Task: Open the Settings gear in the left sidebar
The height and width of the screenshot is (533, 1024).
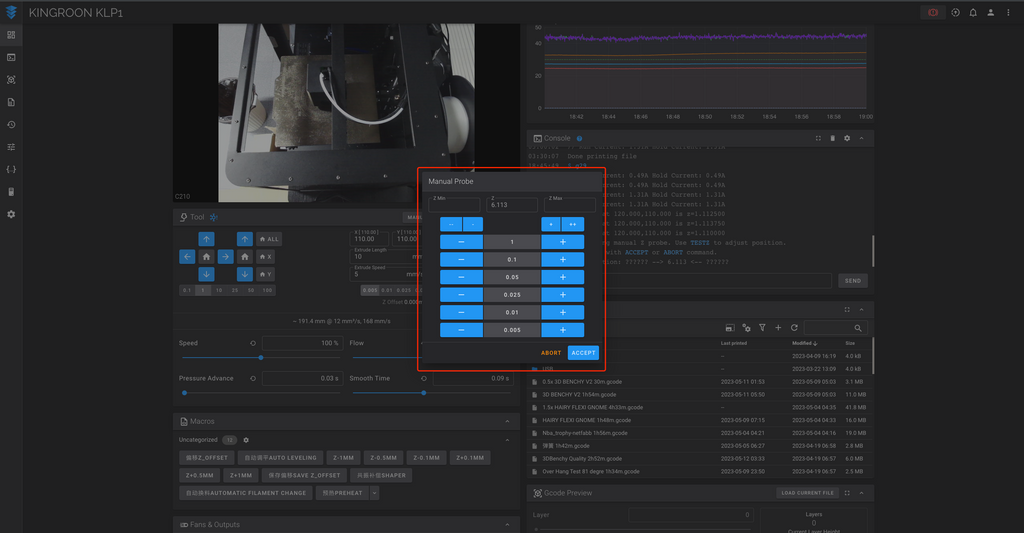Action: tap(11, 214)
